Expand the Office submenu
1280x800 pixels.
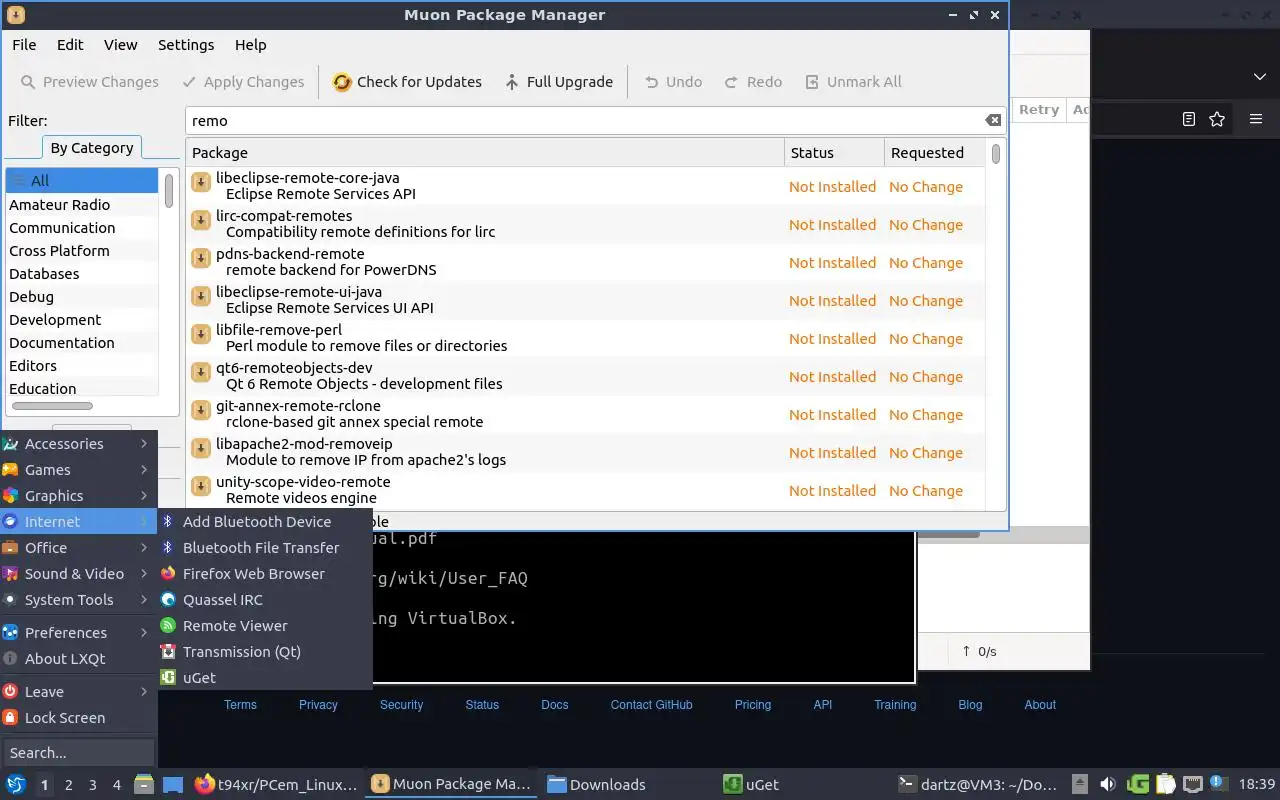pos(78,548)
